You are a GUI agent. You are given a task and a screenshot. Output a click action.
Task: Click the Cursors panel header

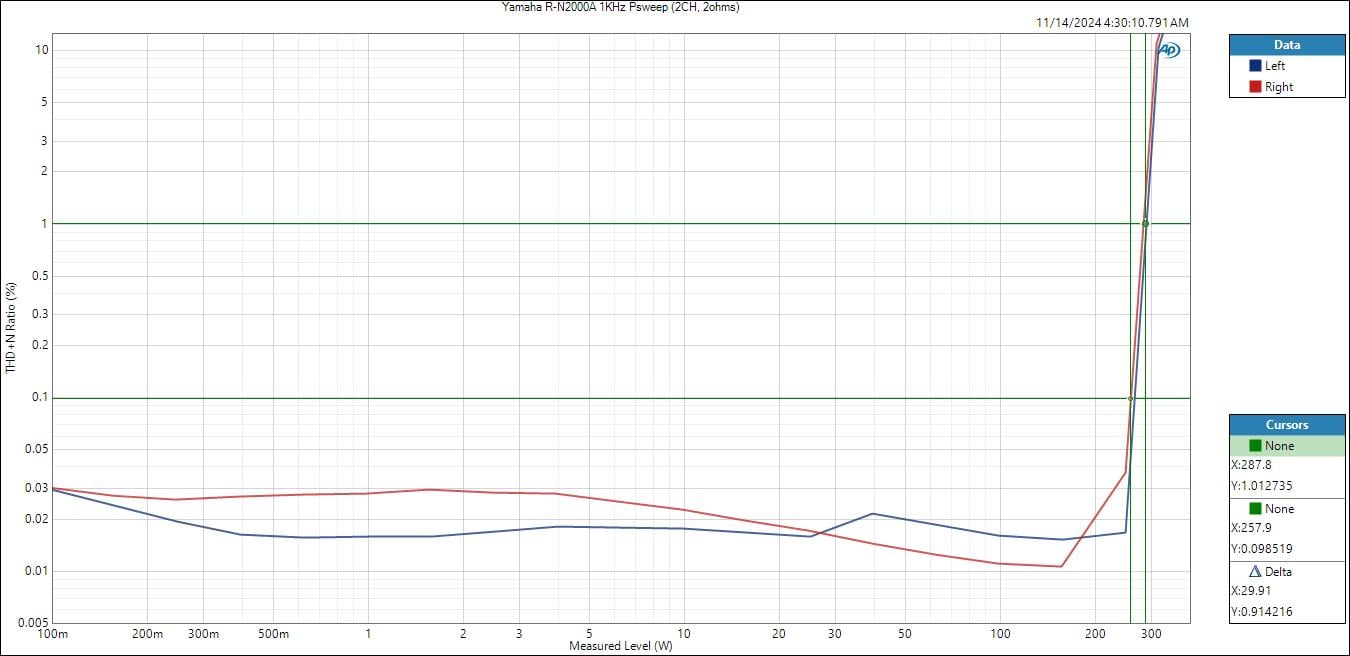tap(1287, 425)
